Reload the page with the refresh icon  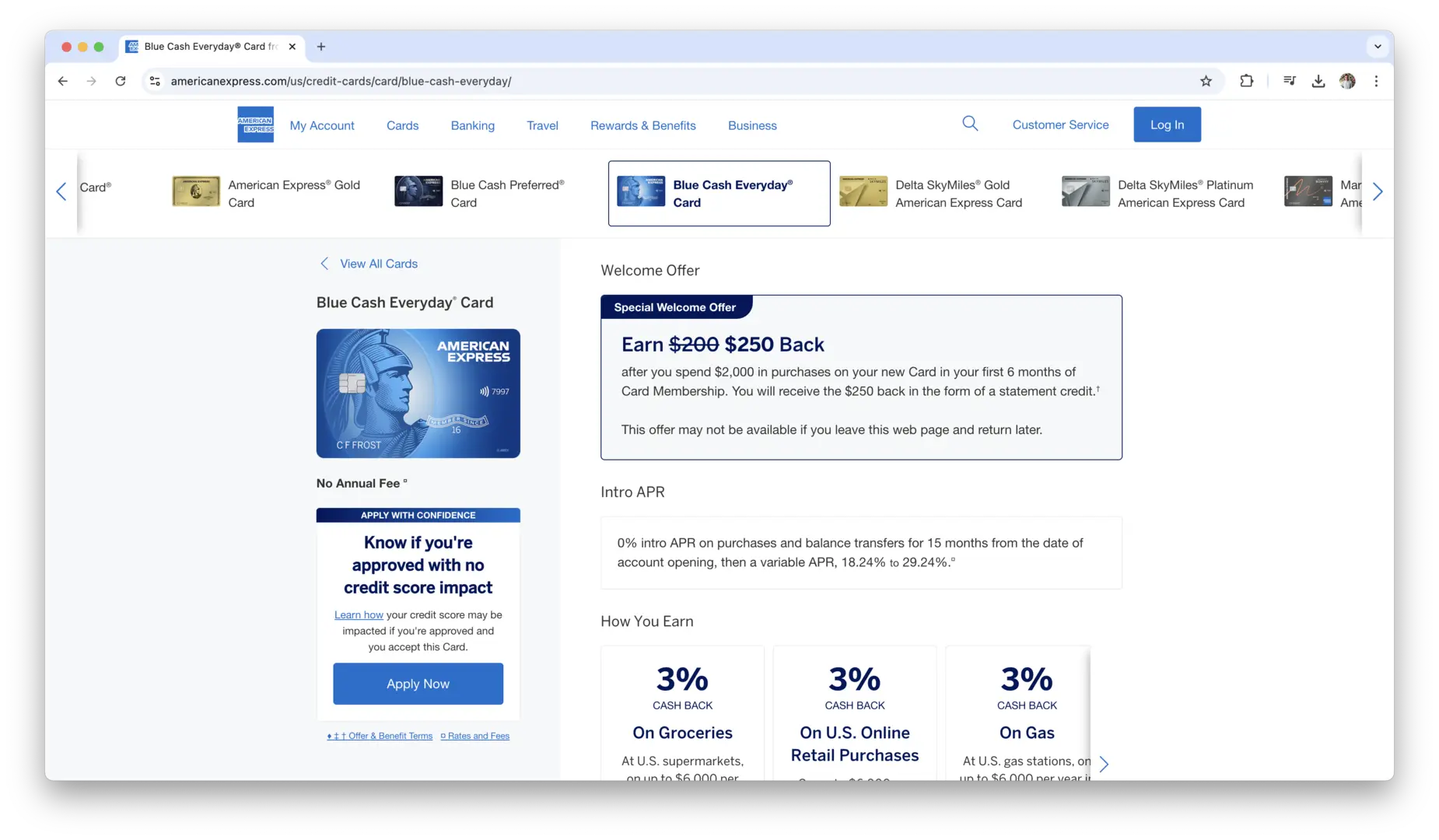[x=121, y=81]
